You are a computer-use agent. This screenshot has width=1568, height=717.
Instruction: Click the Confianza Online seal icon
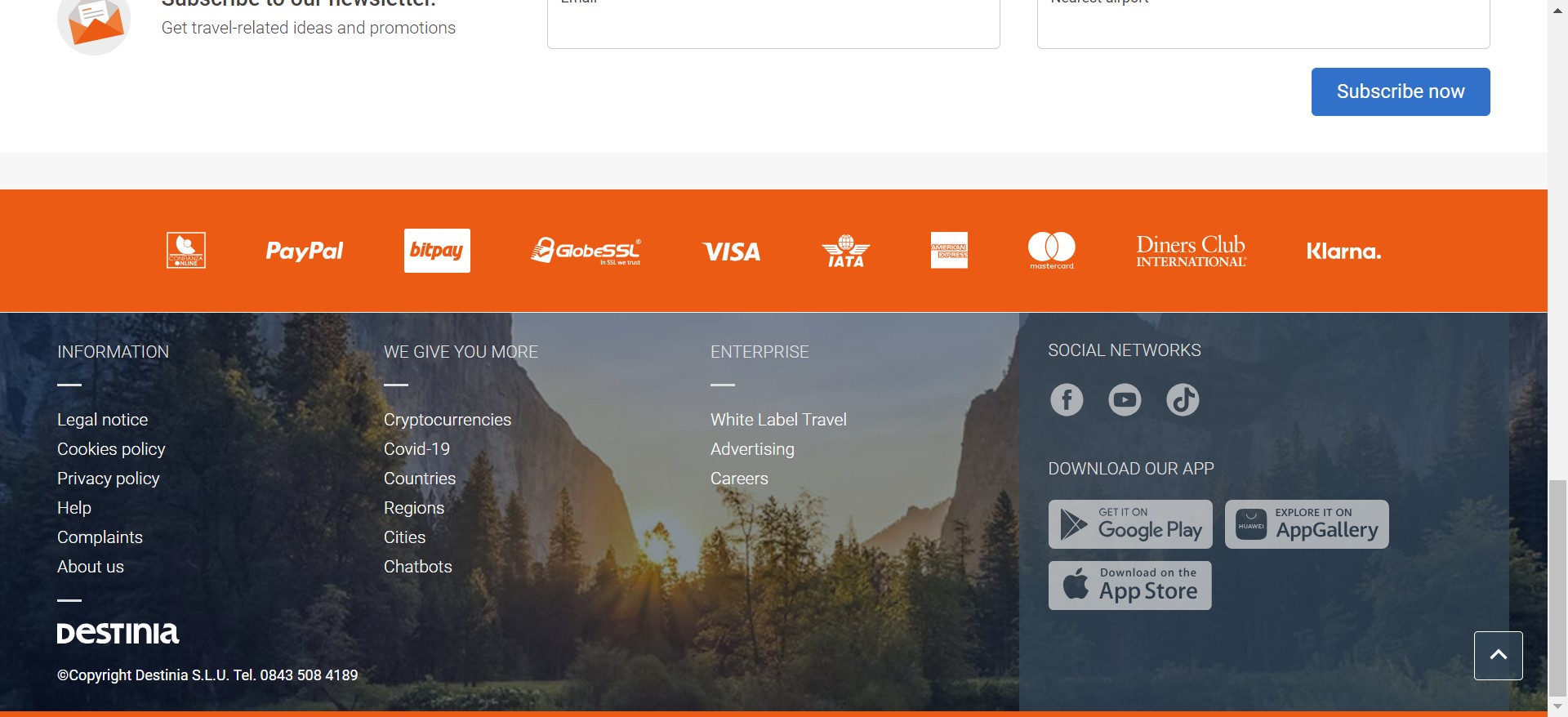click(186, 251)
